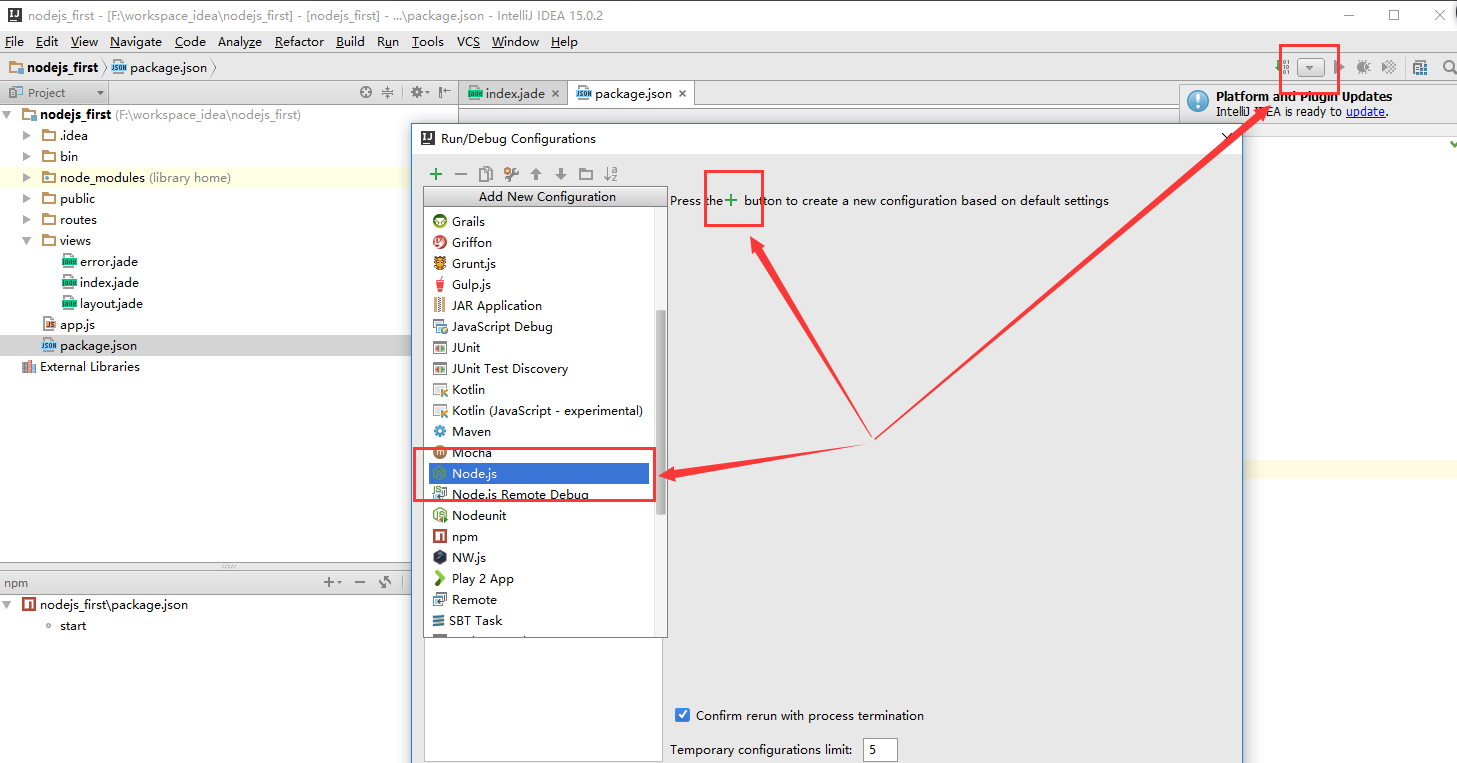Click package.json in the breadcrumb bar
This screenshot has width=1457, height=763.
(x=160, y=67)
